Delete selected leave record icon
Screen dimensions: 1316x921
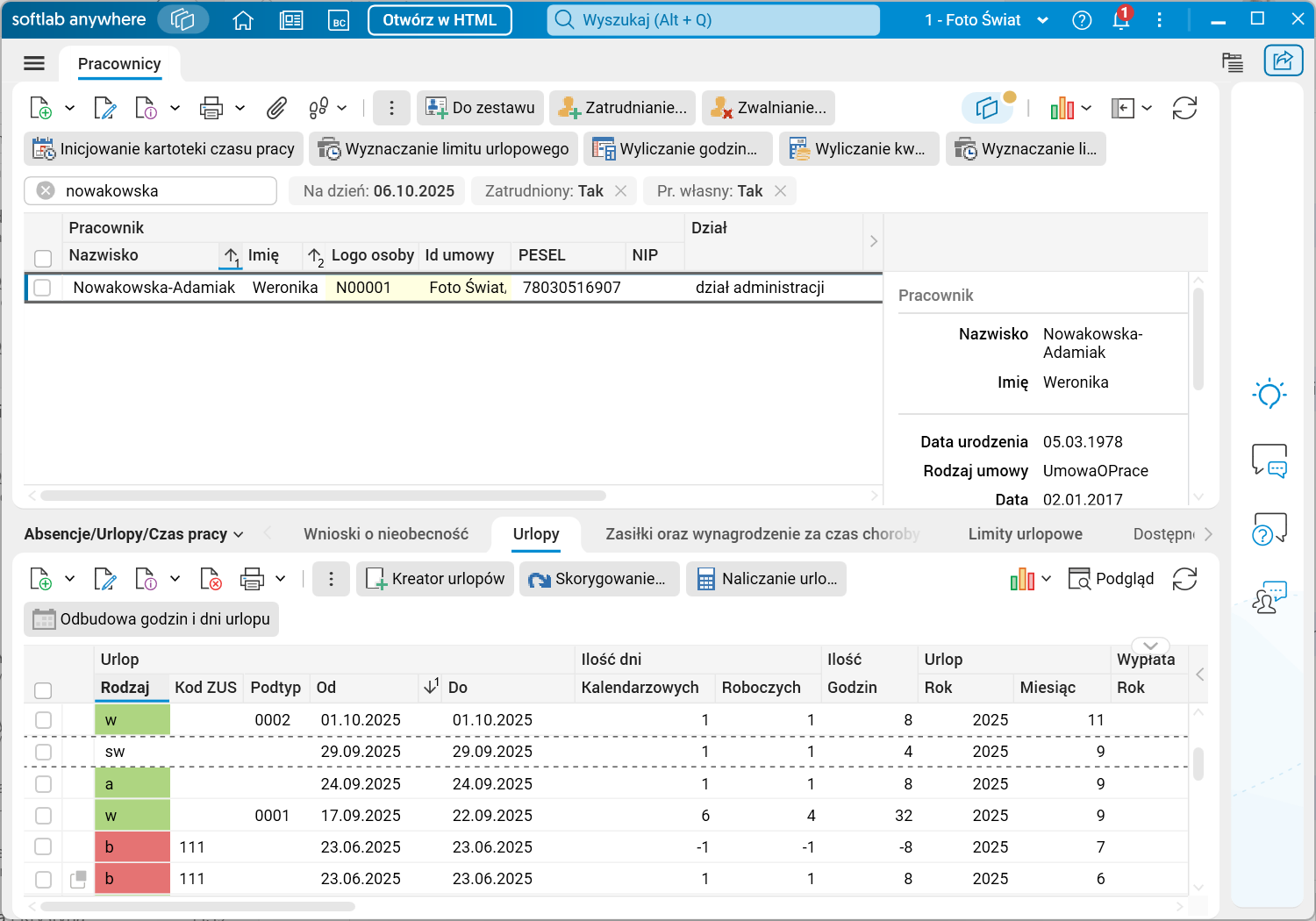click(x=211, y=579)
